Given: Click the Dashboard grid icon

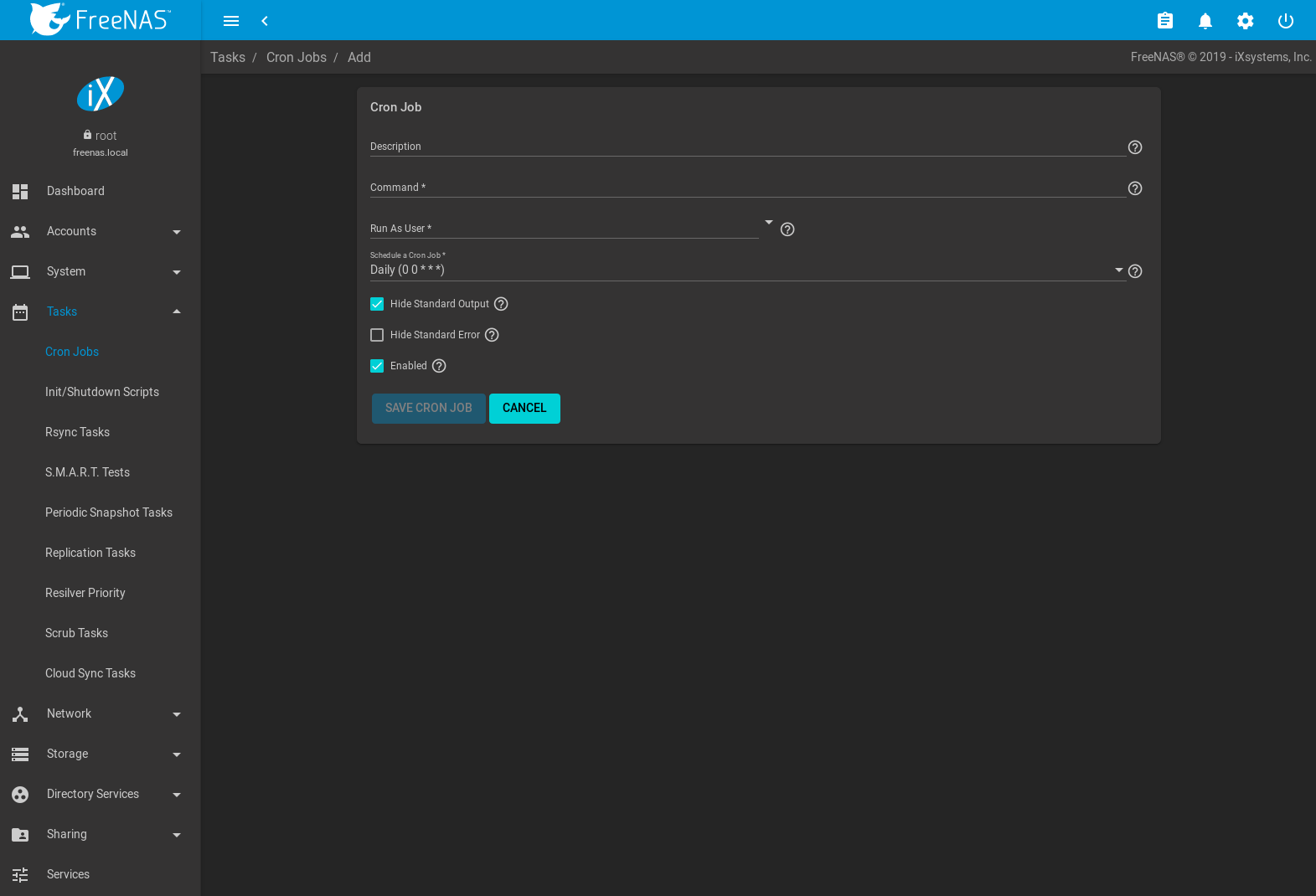Looking at the screenshot, I should click(20, 191).
